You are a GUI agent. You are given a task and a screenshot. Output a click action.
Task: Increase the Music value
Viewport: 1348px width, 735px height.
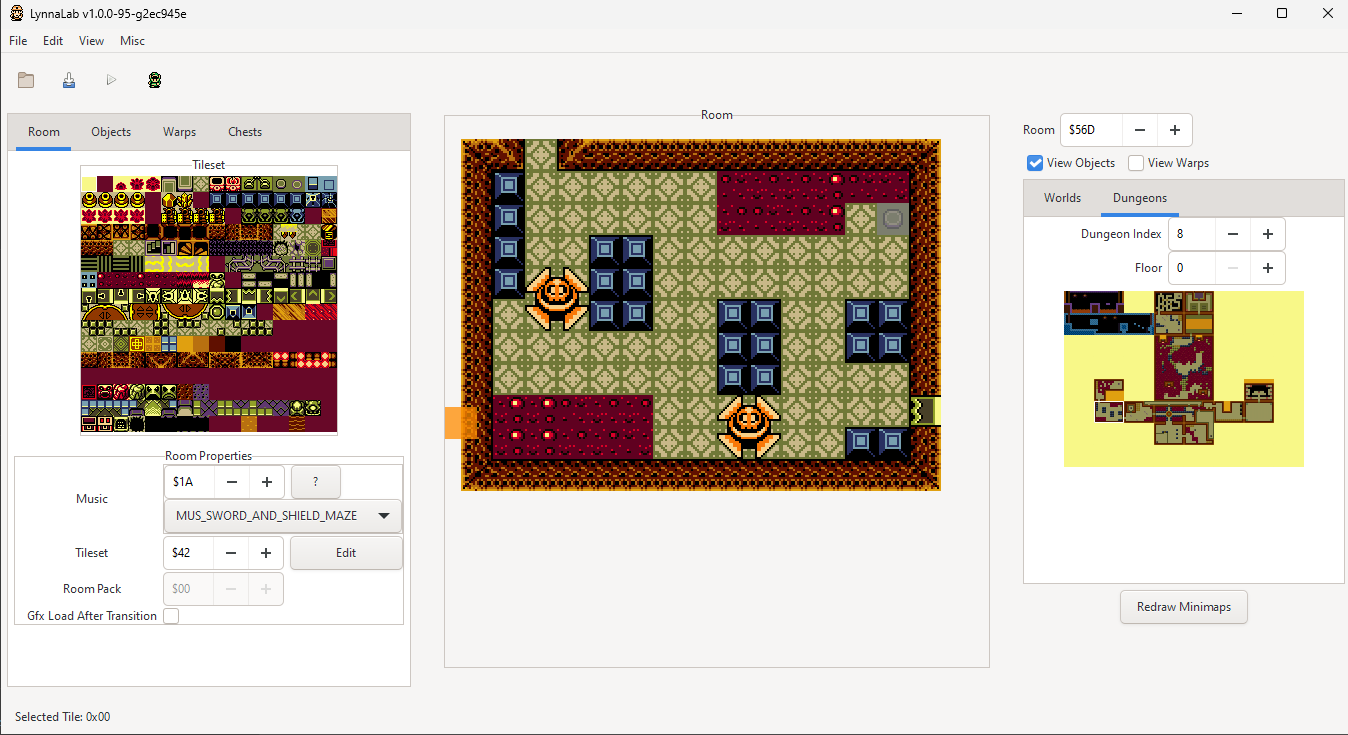click(x=267, y=482)
